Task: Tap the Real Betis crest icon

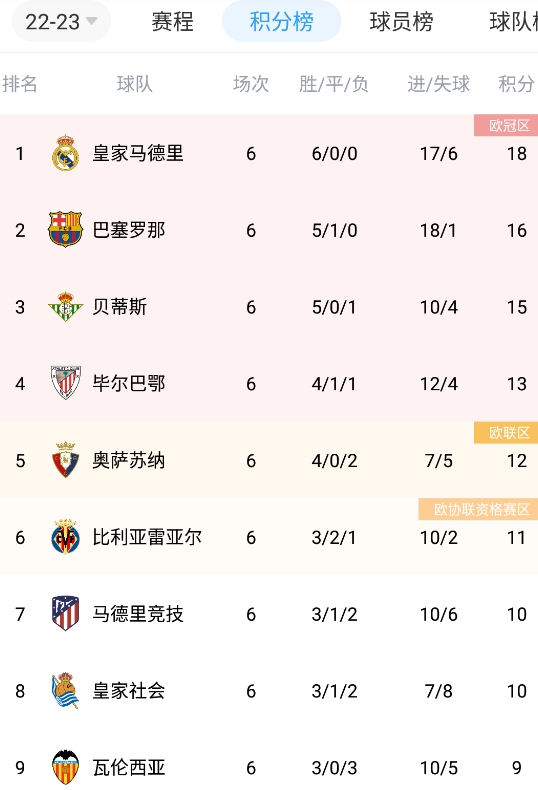Action: (65, 306)
